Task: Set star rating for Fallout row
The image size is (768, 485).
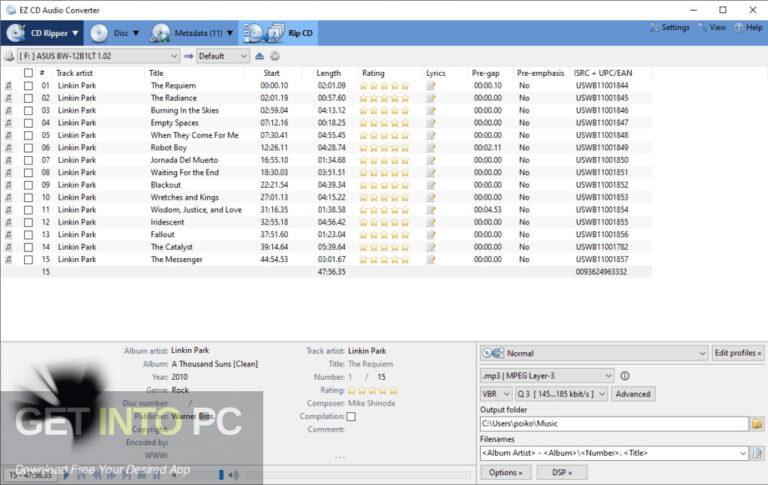Action: click(x=384, y=235)
